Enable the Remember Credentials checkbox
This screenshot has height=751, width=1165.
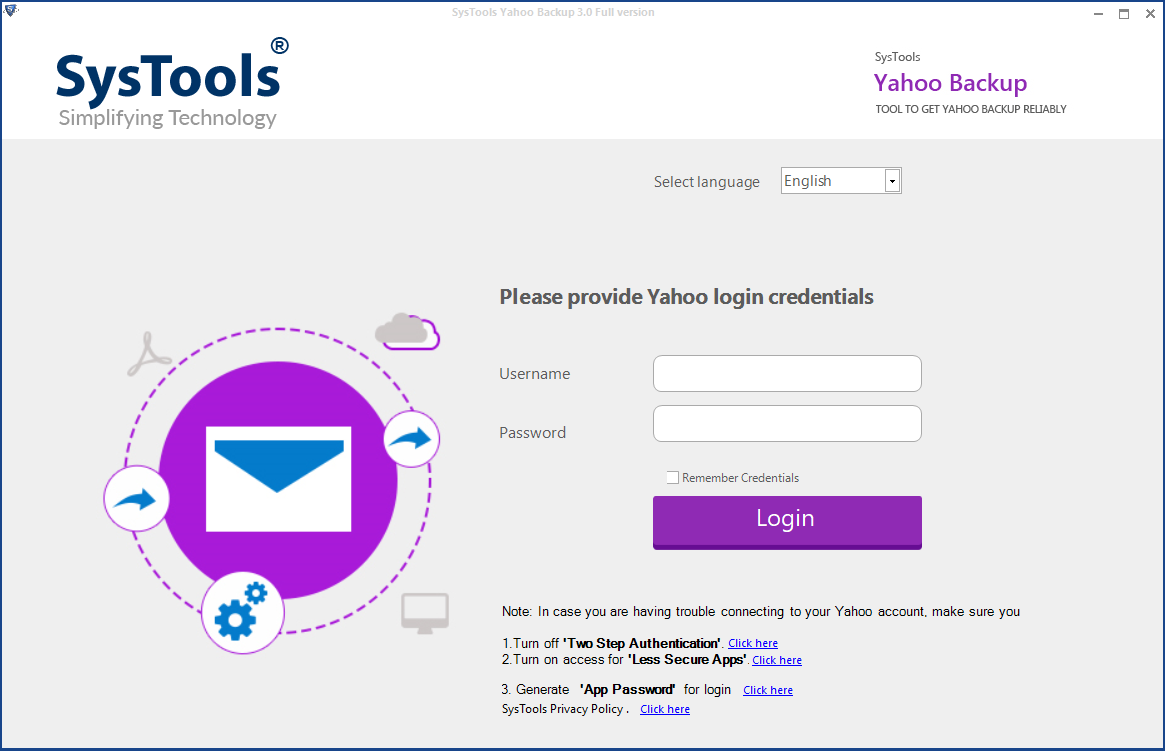[x=672, y=478]
